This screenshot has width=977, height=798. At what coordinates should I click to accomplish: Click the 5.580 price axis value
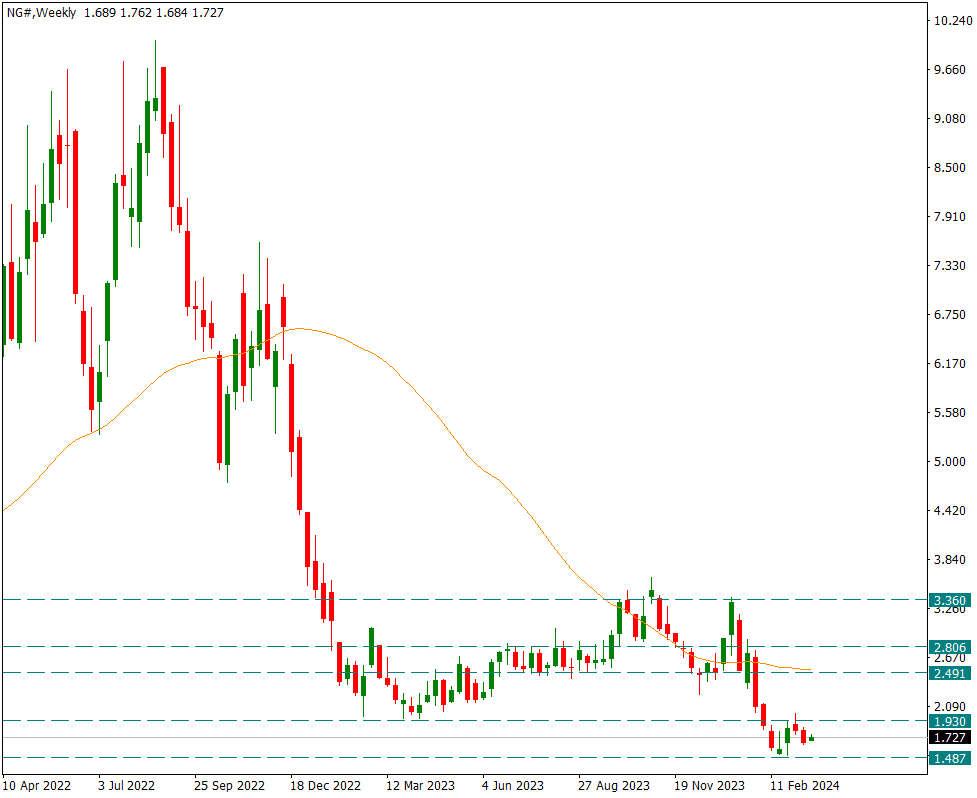tap(950, 412)
